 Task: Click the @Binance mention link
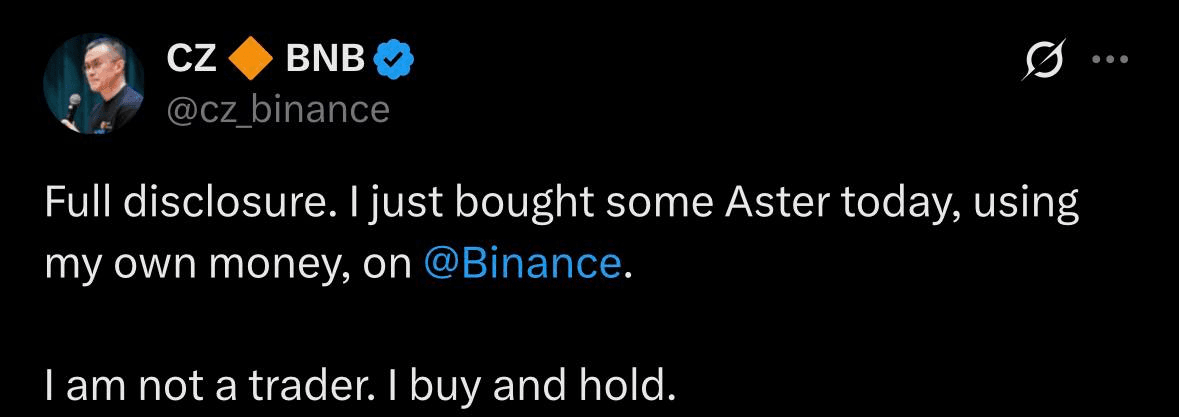[x=522, y=262]
